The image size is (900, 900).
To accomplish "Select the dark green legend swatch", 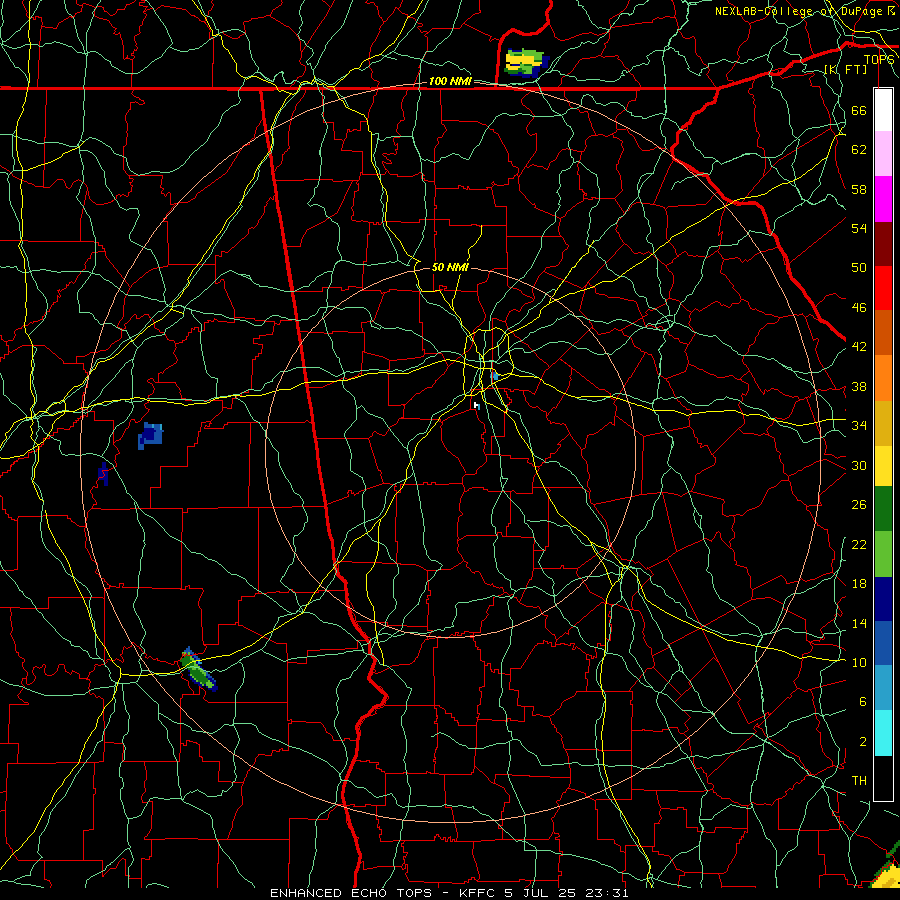I will (x=883, y=509).
